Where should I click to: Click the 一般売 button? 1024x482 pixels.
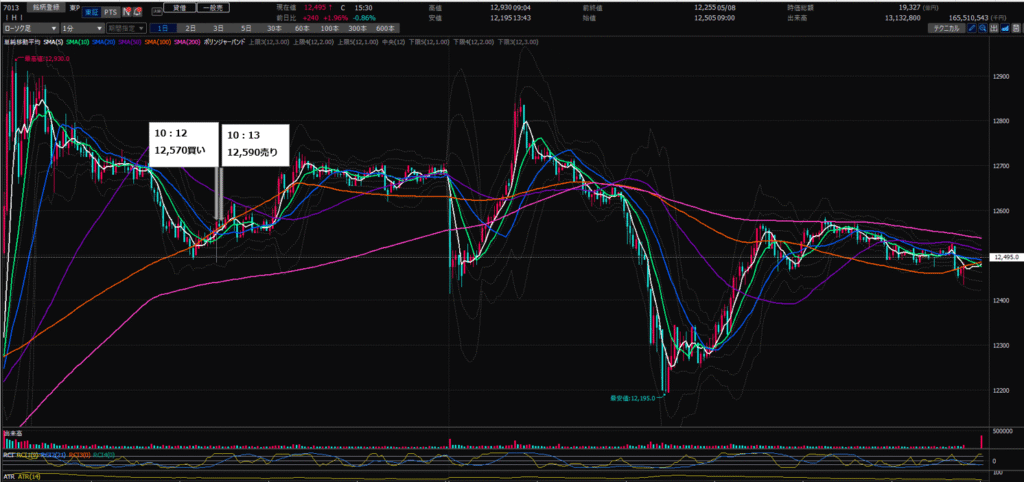click(213, 8)
